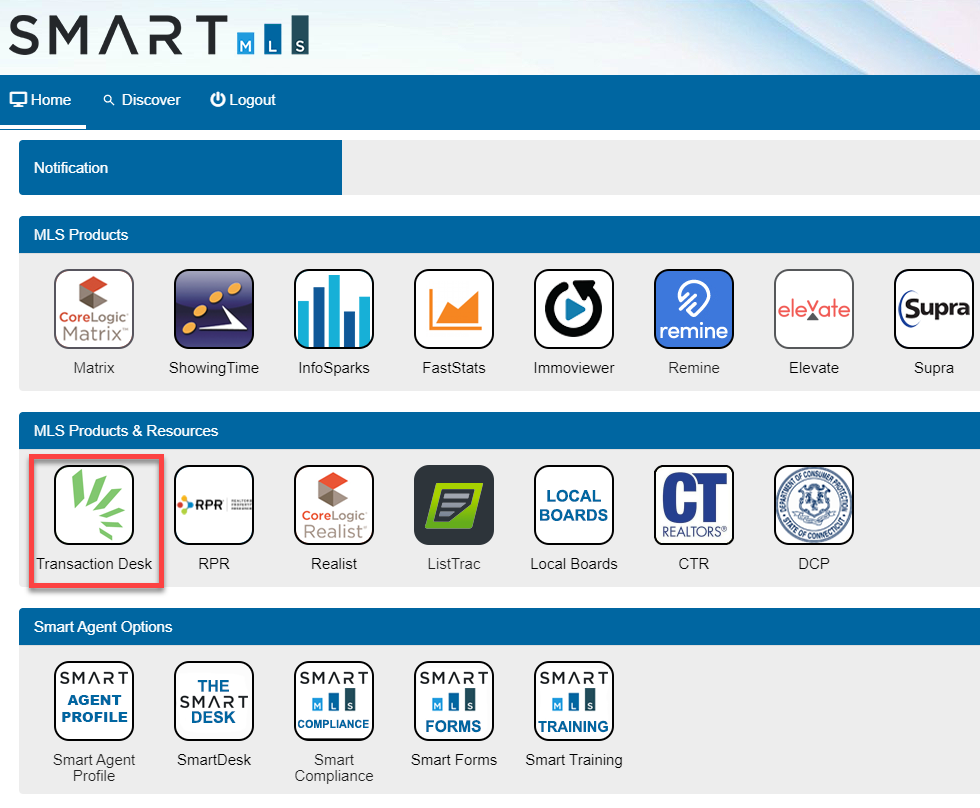
Task: Open CoreLogic Realist icon
Action: coord(334,505)
